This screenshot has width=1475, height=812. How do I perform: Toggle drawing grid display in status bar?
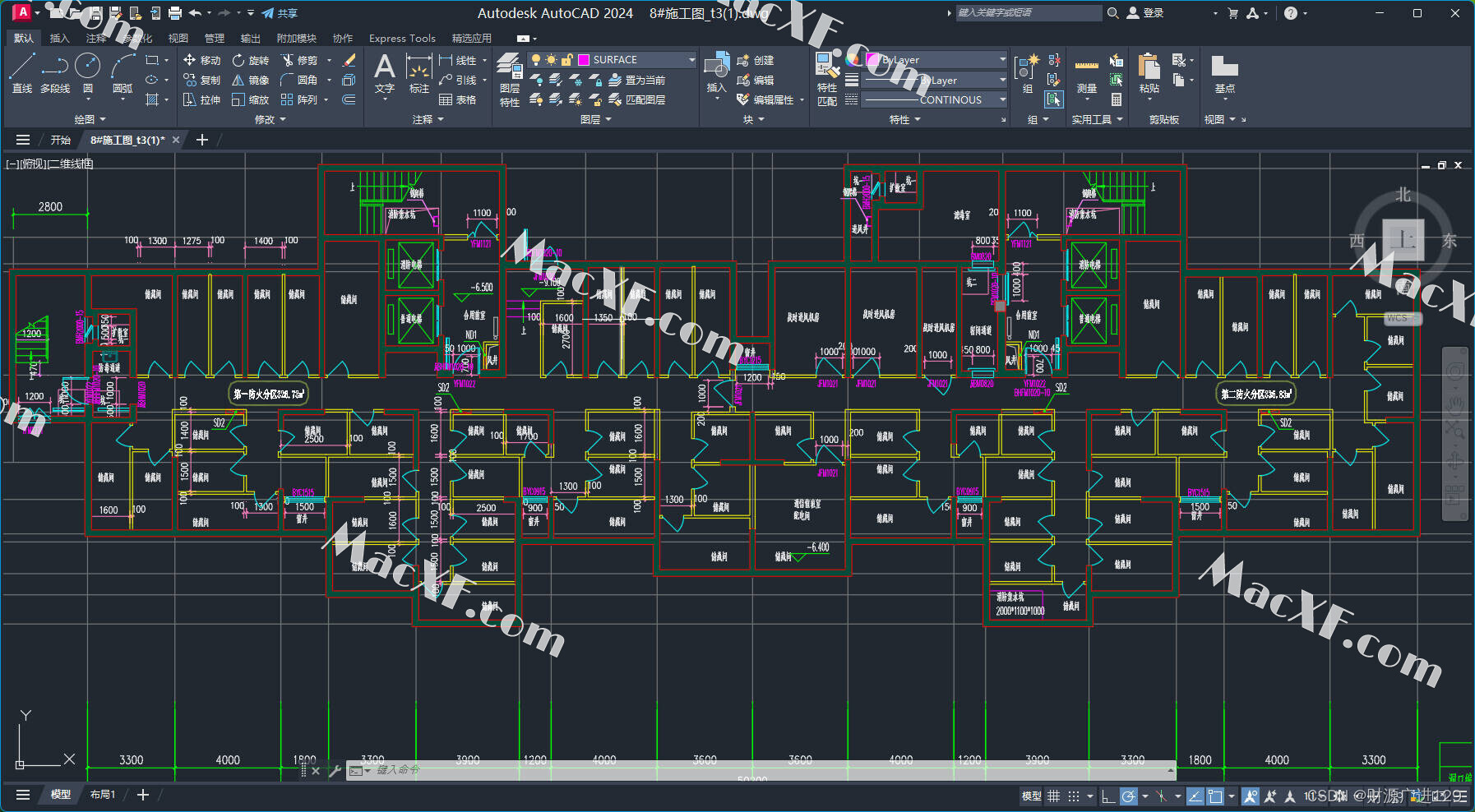point(1053,796)
